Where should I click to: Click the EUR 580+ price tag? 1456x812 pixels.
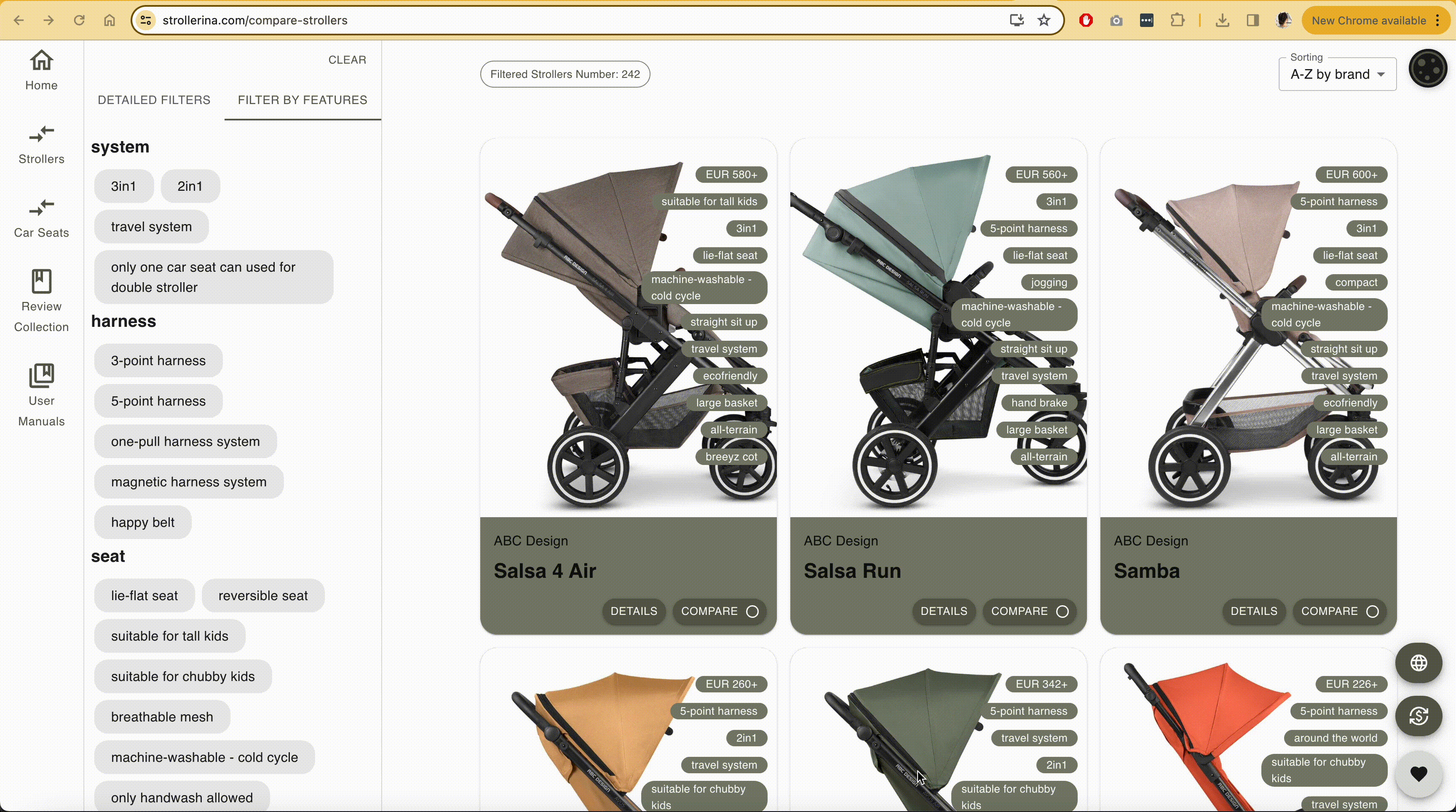coord(731,175)
